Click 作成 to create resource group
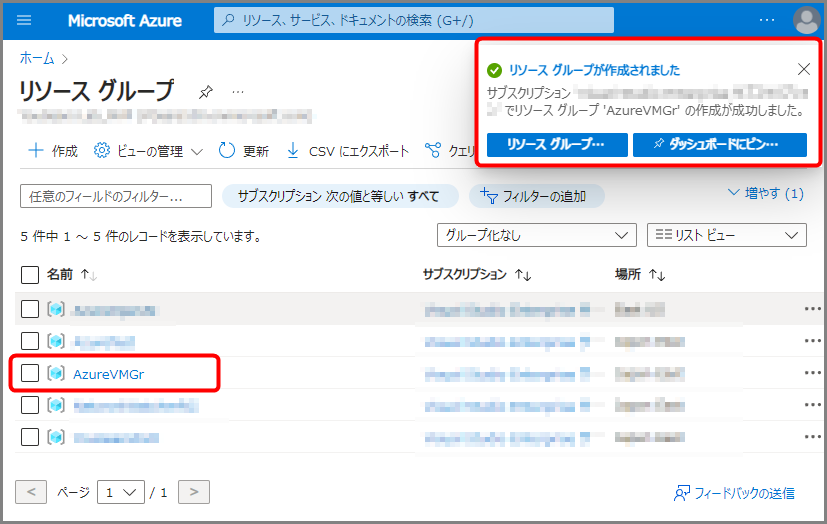Image resolution: width=827 pixels, height=524 pixels. (52, 151)
